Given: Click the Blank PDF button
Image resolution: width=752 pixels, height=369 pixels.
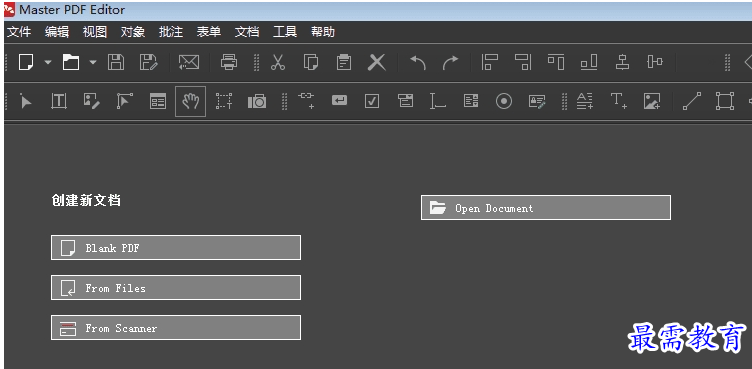Looking at the screenshot, I should pos(176,248).
